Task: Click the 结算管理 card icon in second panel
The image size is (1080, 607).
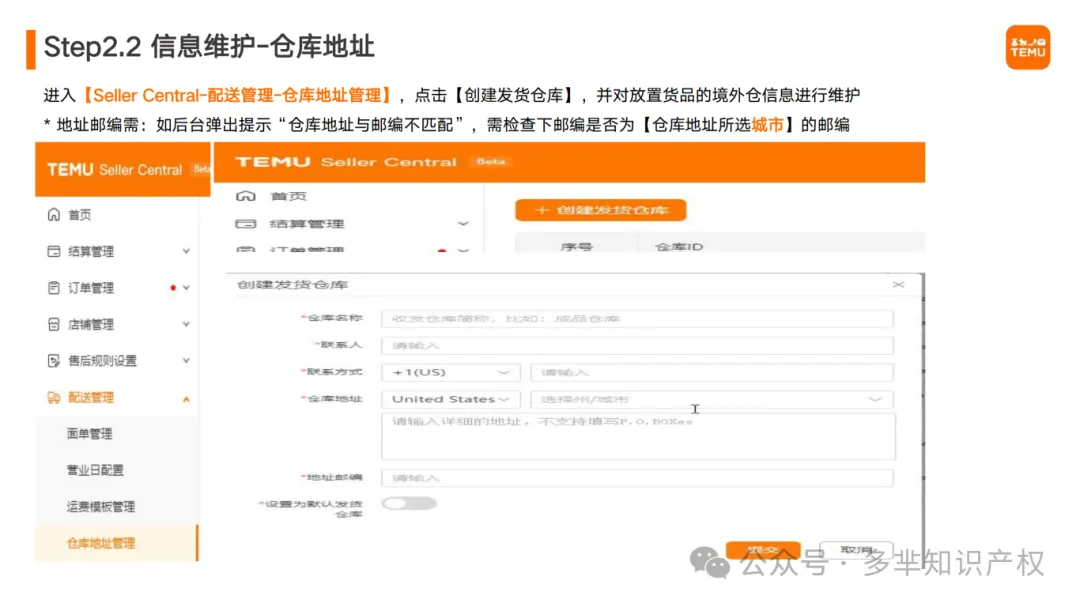Action: coord(246,224)
